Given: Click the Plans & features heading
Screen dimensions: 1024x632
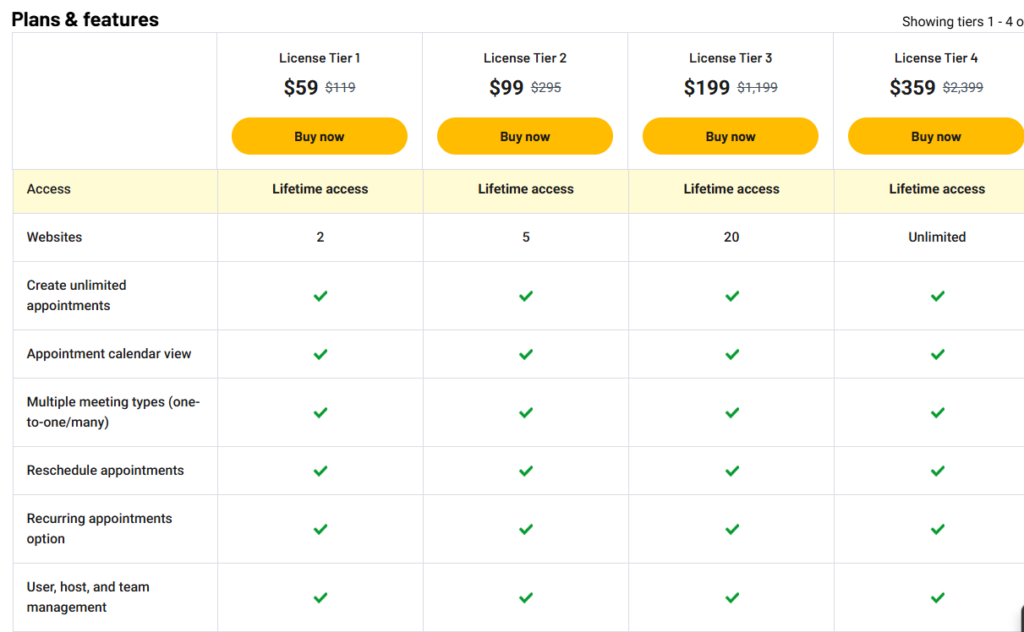Looking at the screenshot, I should tap(85, 20).
